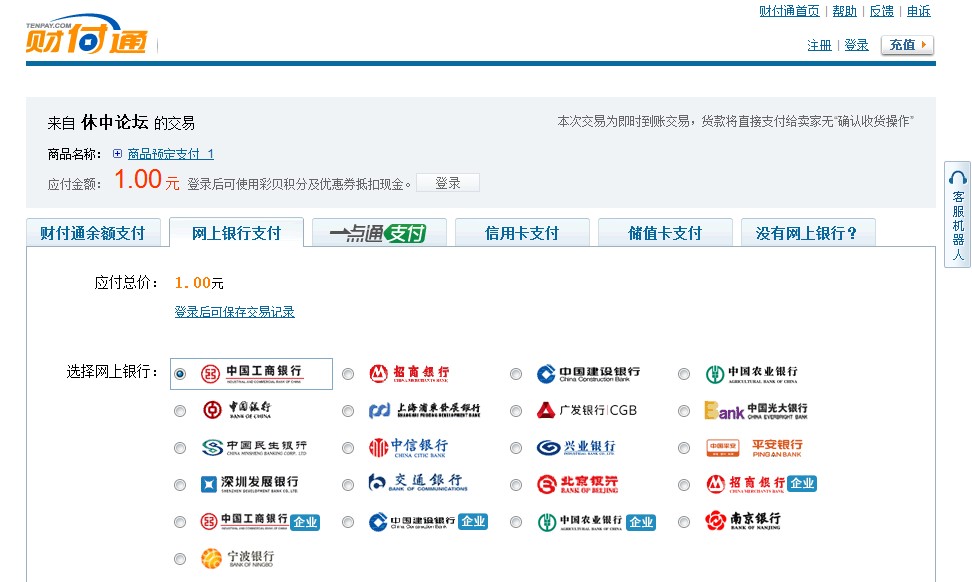Click the 宁波银行 logo
The width and height of the screenshot is (972, 582).
[238, 558]
